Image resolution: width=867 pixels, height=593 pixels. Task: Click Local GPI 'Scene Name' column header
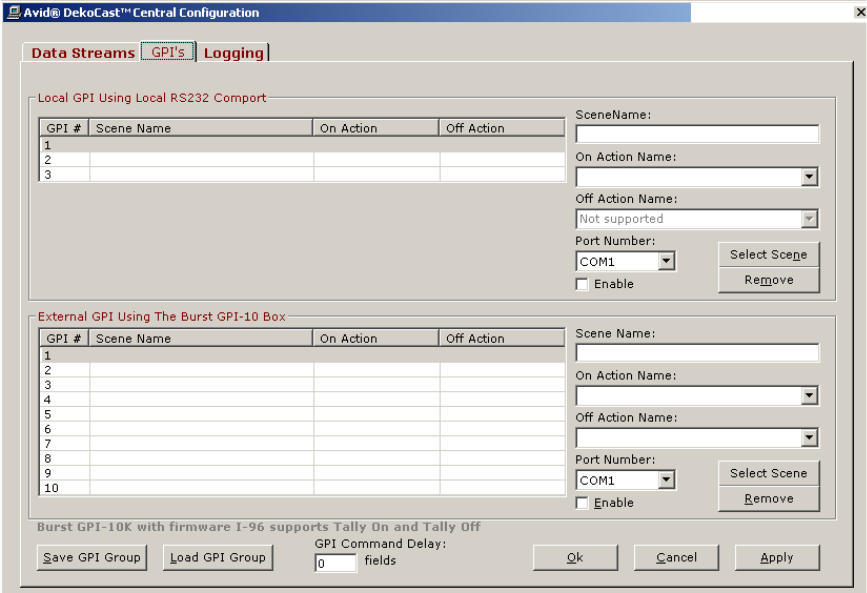tap(201, 128)
